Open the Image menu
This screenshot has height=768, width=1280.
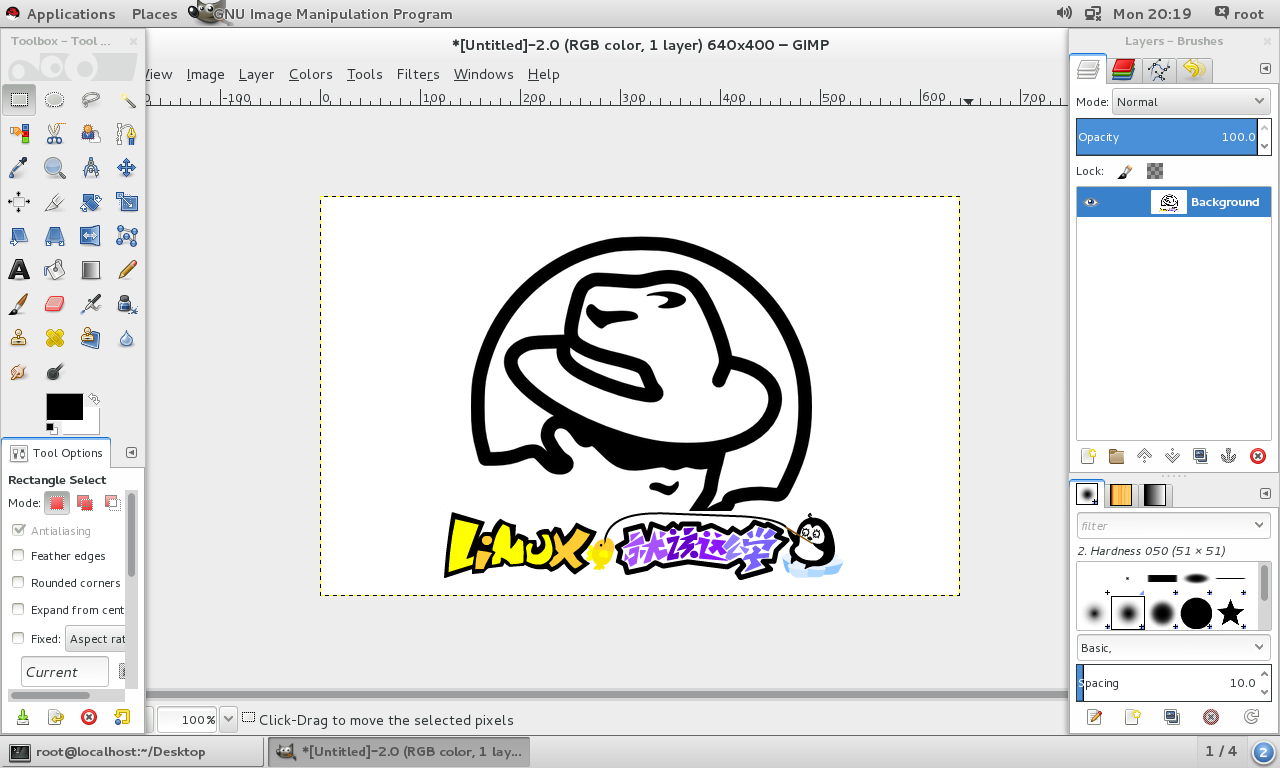tap(205, 74)
